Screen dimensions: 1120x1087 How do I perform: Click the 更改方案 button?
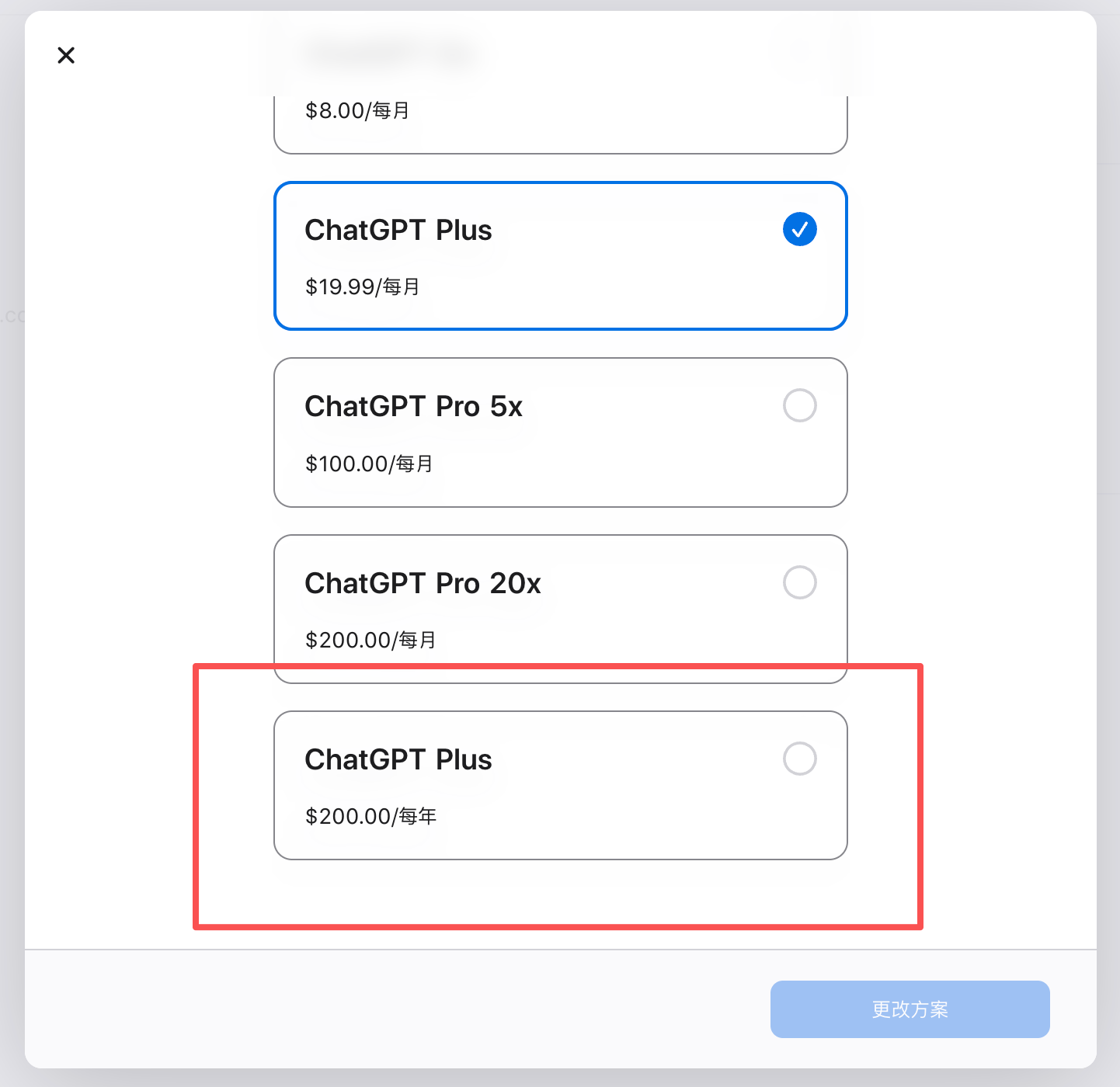pos(910,1009)
